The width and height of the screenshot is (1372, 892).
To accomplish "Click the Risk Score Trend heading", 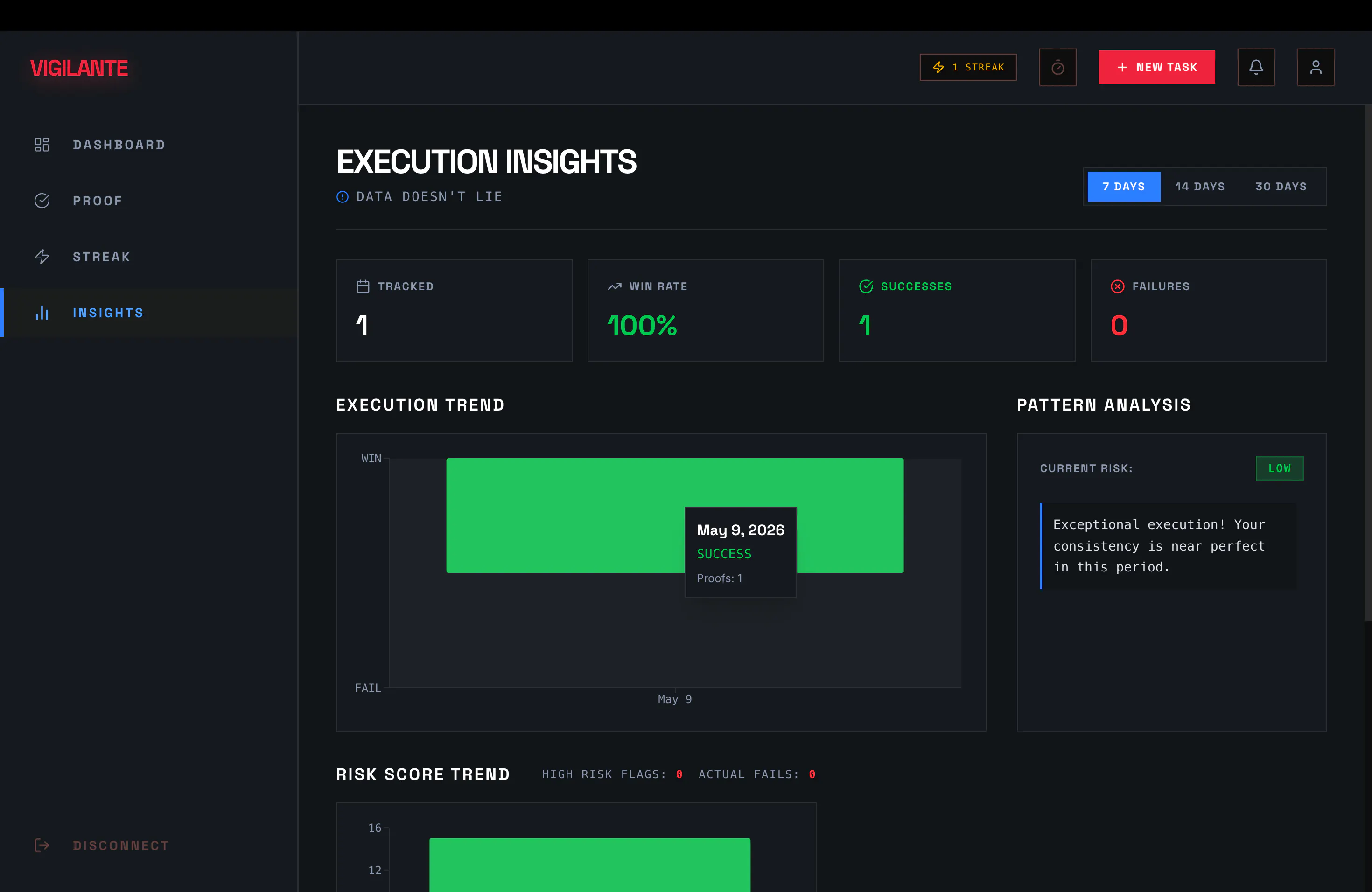I will pyautogui.click(x=423, y=774).
